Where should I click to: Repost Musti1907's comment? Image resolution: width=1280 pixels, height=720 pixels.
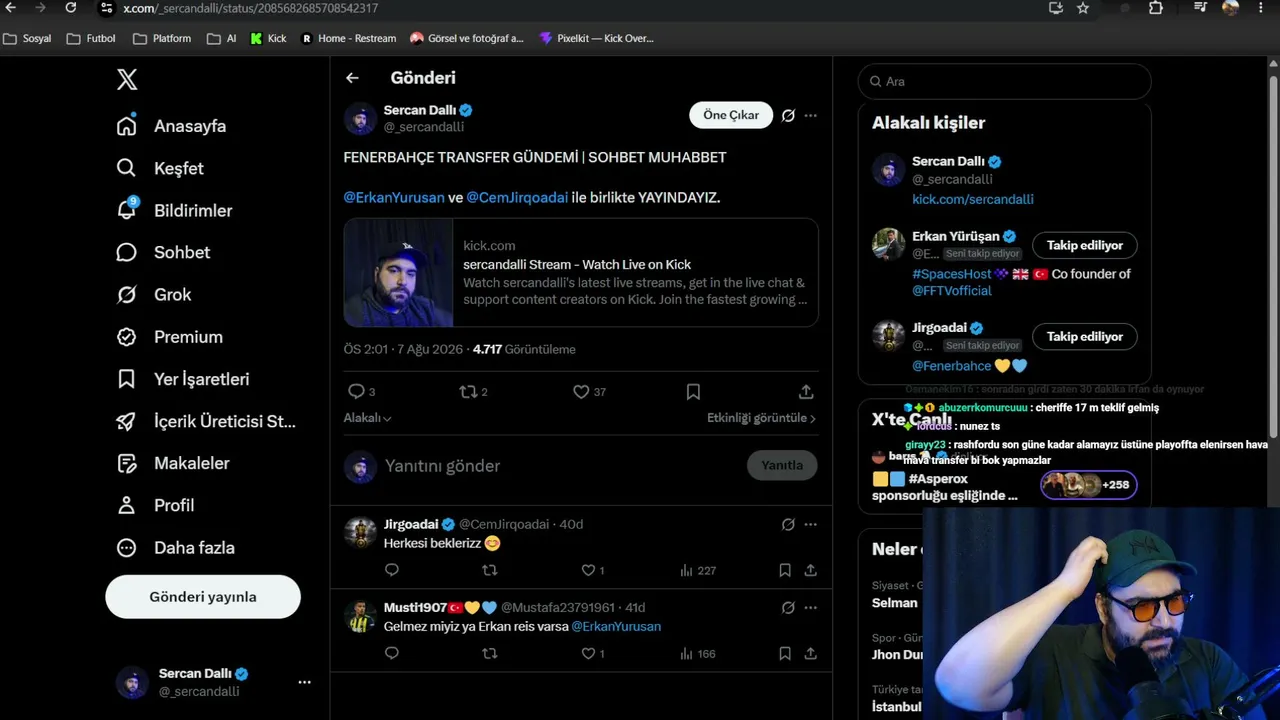489,653
